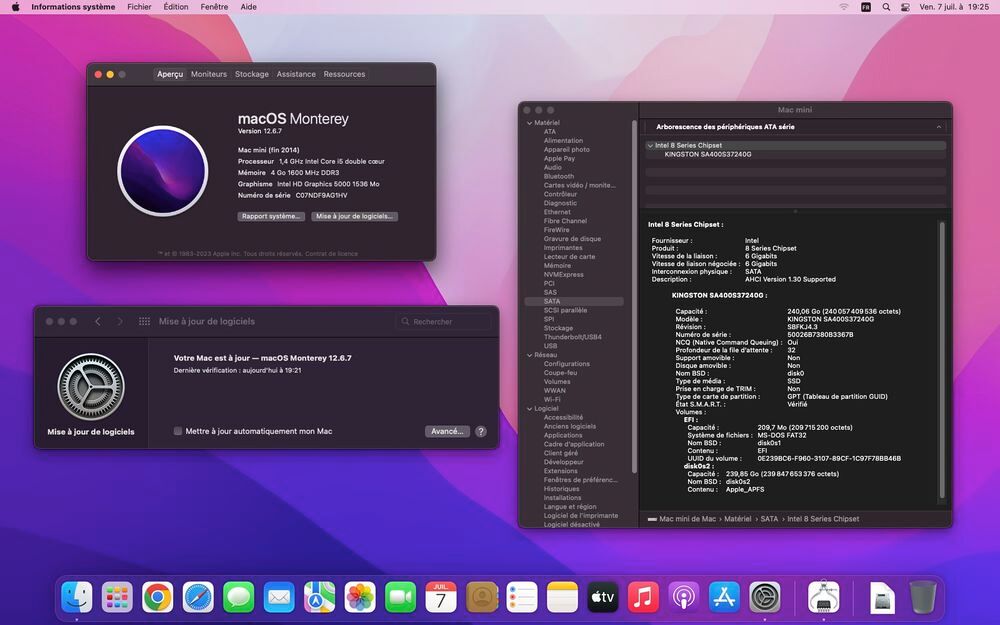This screenshot has height=625, width=1000.
Task: Click the date and time in menu bar
Action: tap(954, 7)
